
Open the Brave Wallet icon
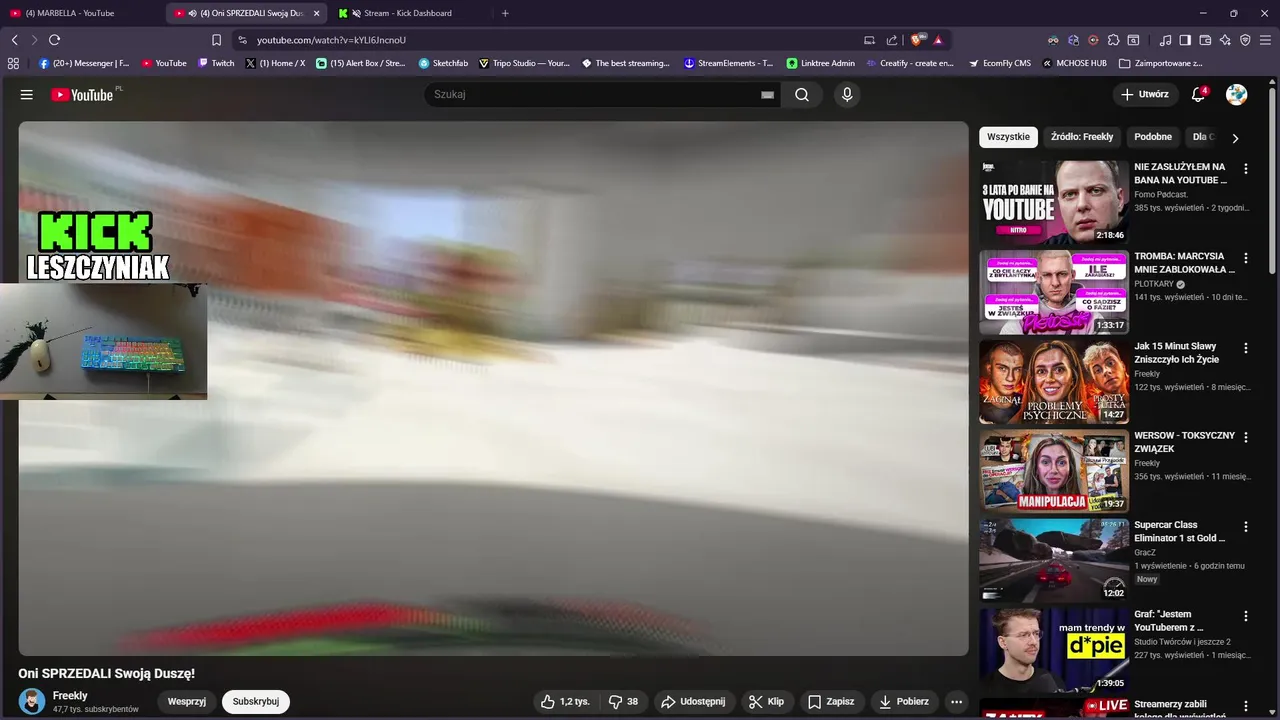pyautogui.click(x=1205, y=40)
